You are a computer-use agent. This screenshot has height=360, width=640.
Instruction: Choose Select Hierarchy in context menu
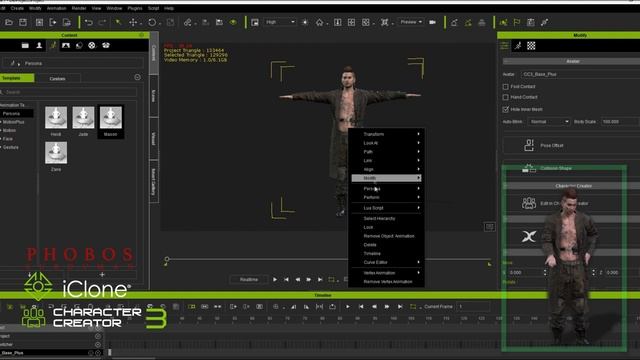pyautogui.click(x=379, y=218)
